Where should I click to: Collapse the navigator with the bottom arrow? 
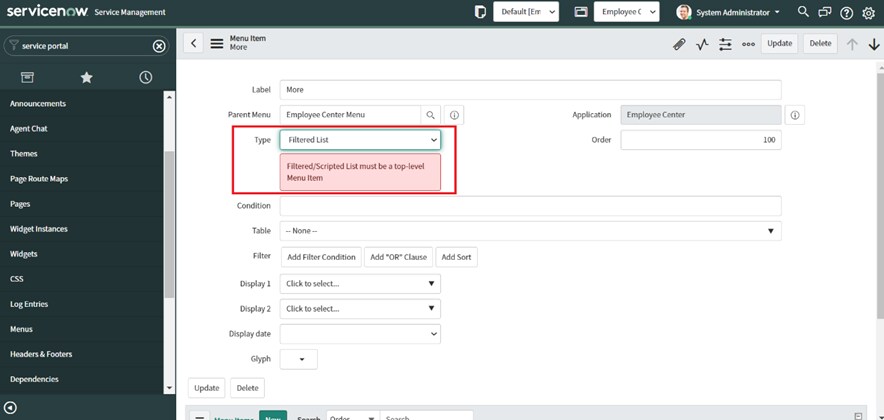(10, 408)
